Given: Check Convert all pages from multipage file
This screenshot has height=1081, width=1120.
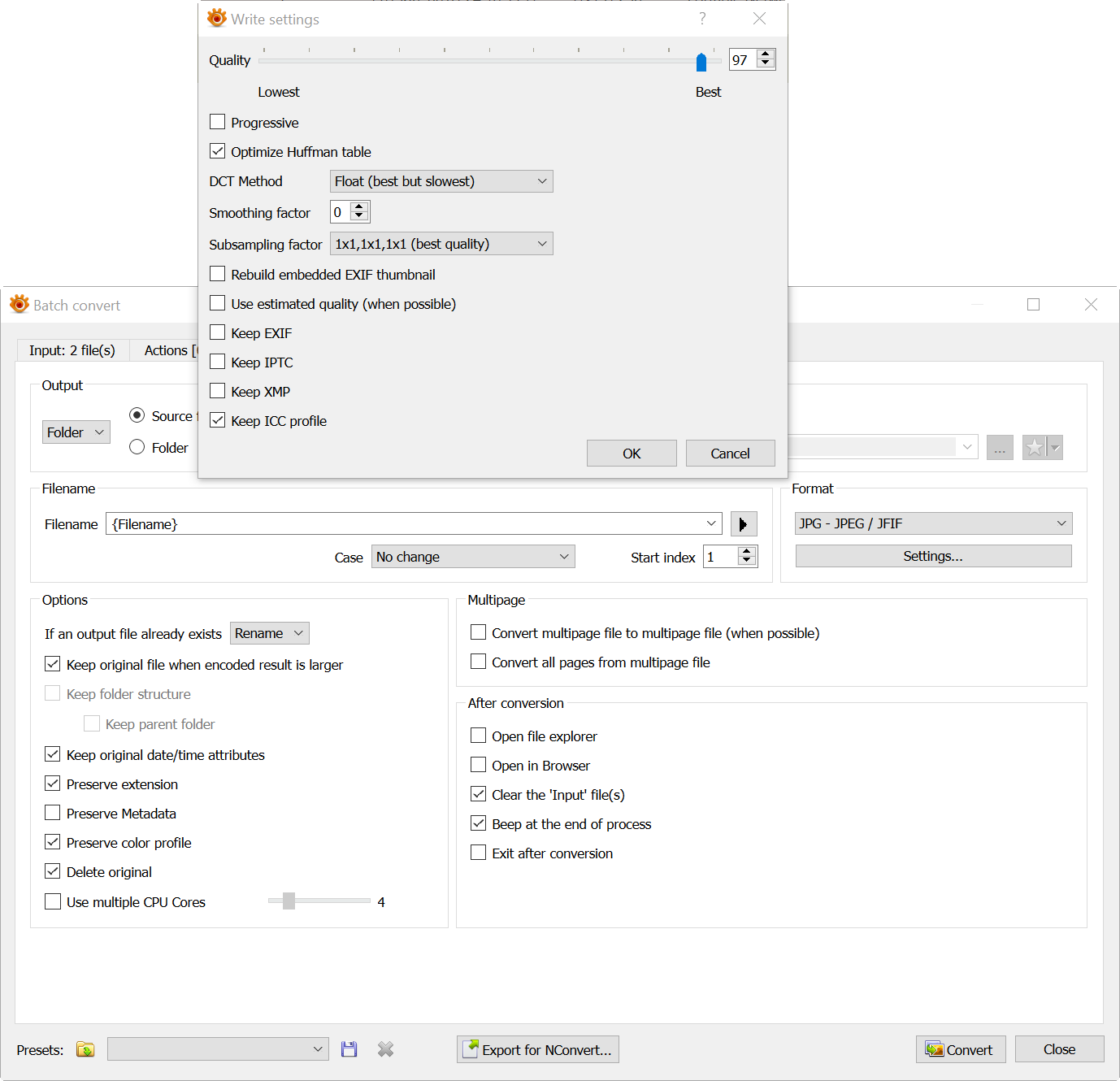Looking at the screenshot, I should point(479,662).
